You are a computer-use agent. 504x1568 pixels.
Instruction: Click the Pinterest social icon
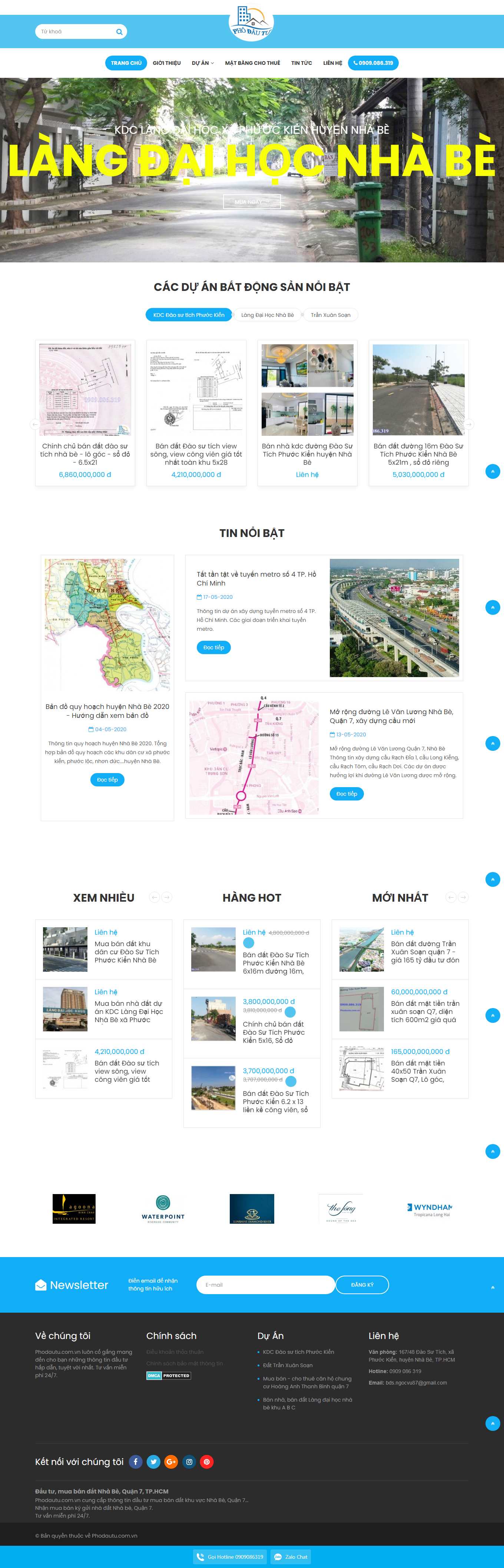(x=207, y=1462)
